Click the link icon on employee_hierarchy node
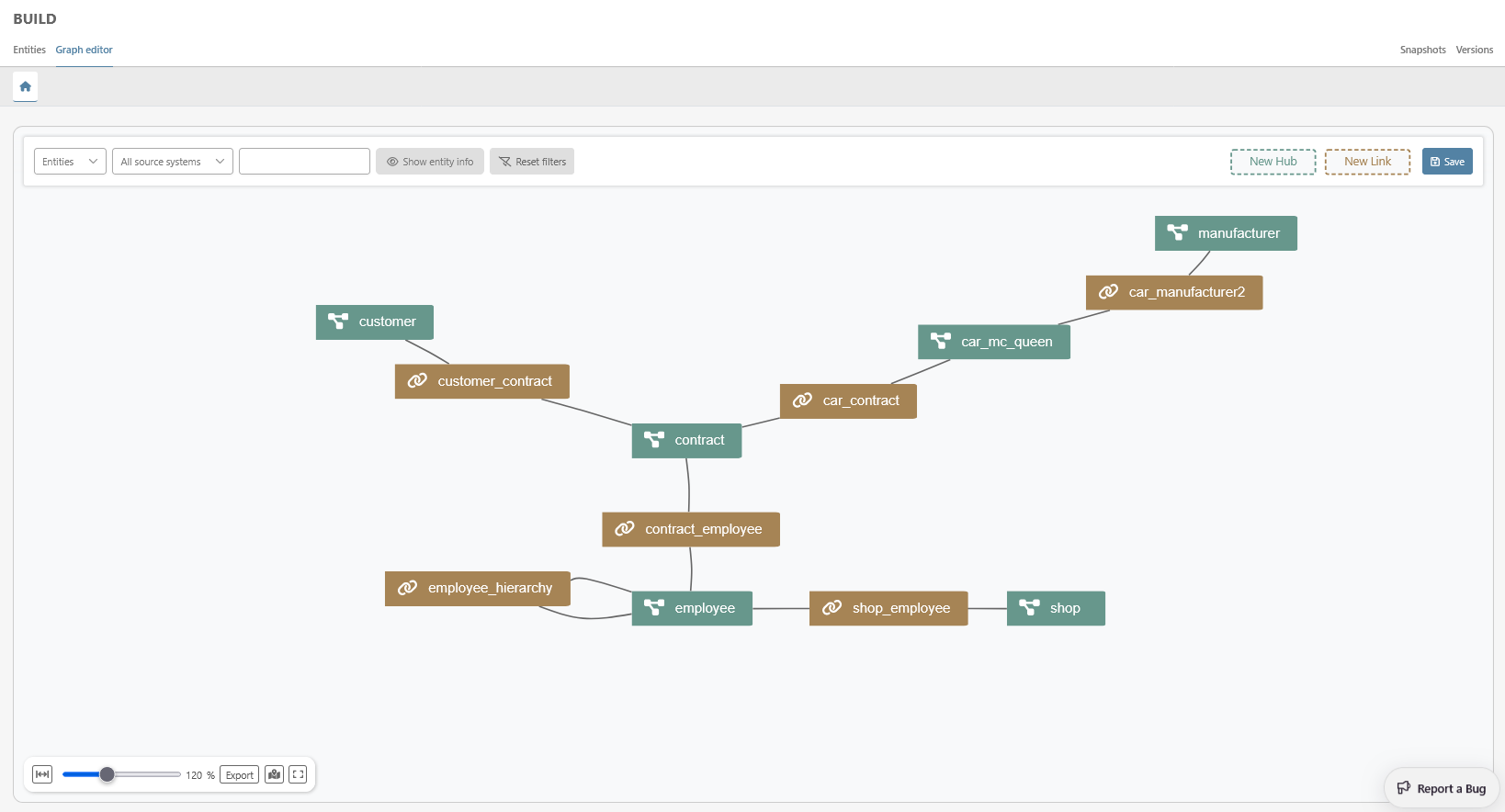Screen dimensions: 1505x812 (407, 588)
